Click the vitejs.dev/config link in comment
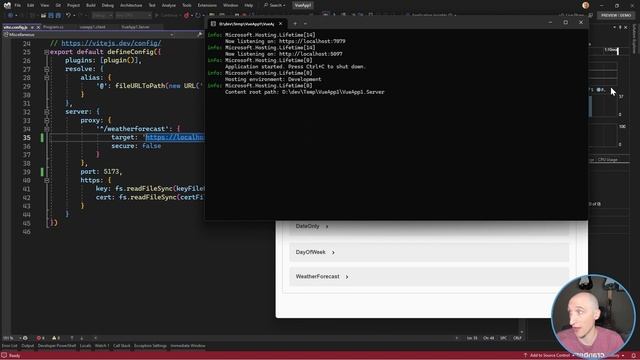Image resolution: width=640 pixels, height=360 pixels. pyautogui.click(x=111, y=43)
